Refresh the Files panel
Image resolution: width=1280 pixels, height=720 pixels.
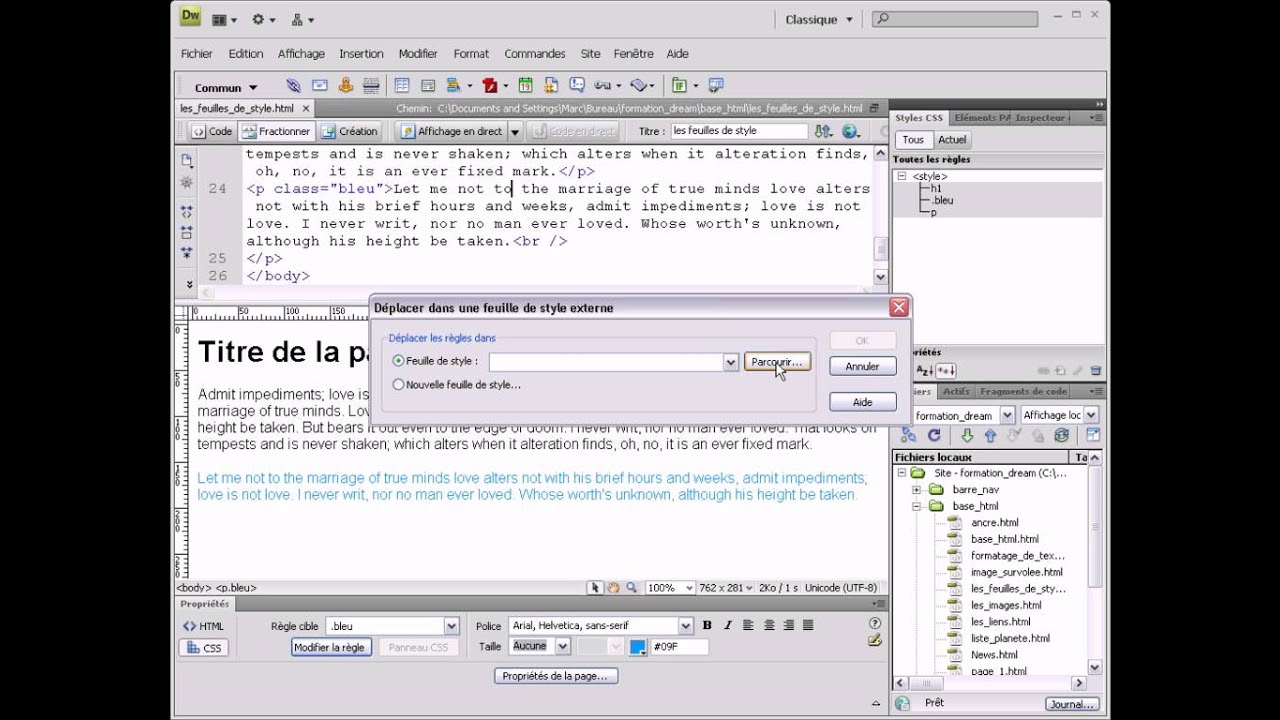click(x=934, y=436)
